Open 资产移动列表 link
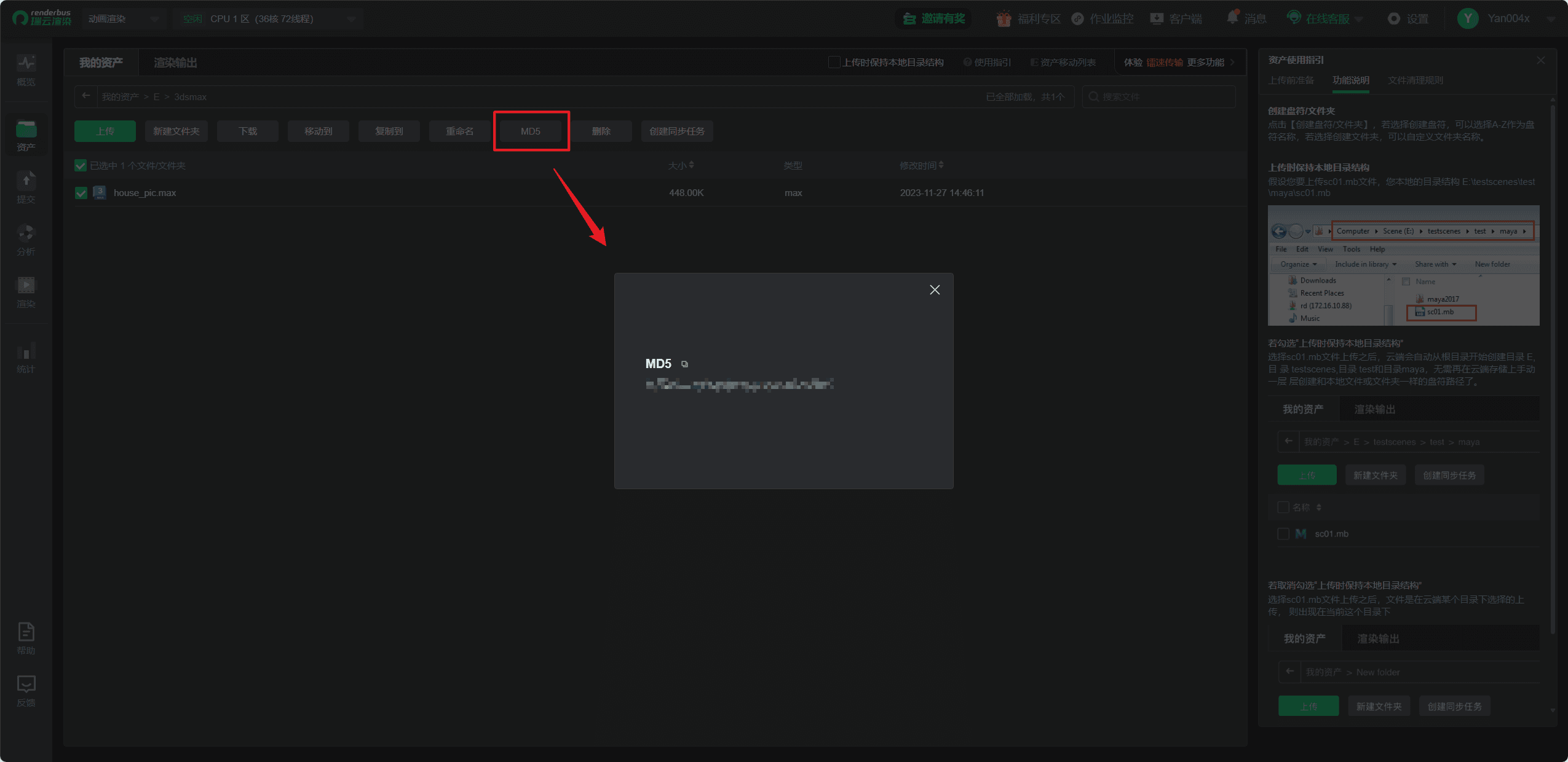 tap(1063, 62)
